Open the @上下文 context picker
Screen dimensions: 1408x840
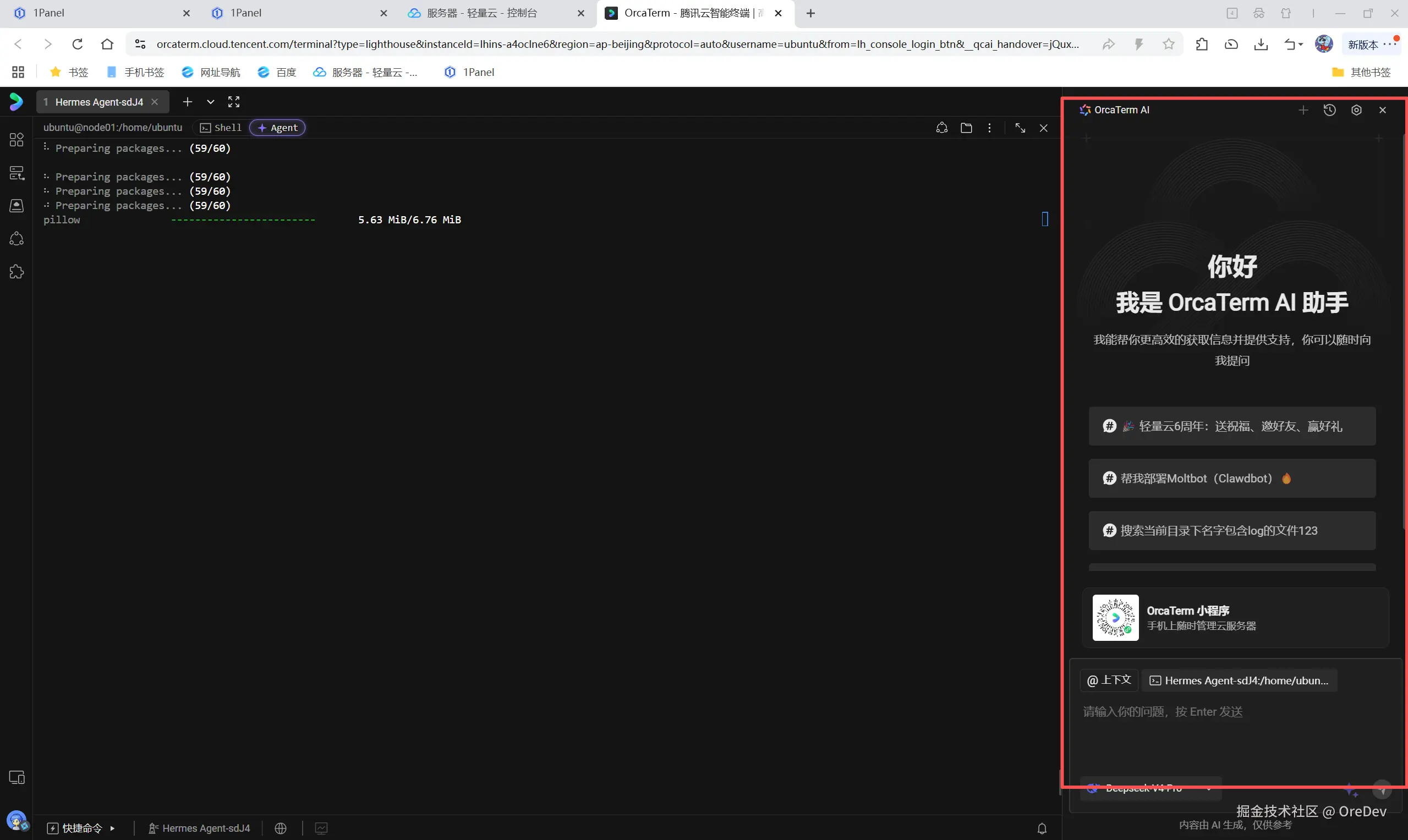click(x=1109, y=680)
